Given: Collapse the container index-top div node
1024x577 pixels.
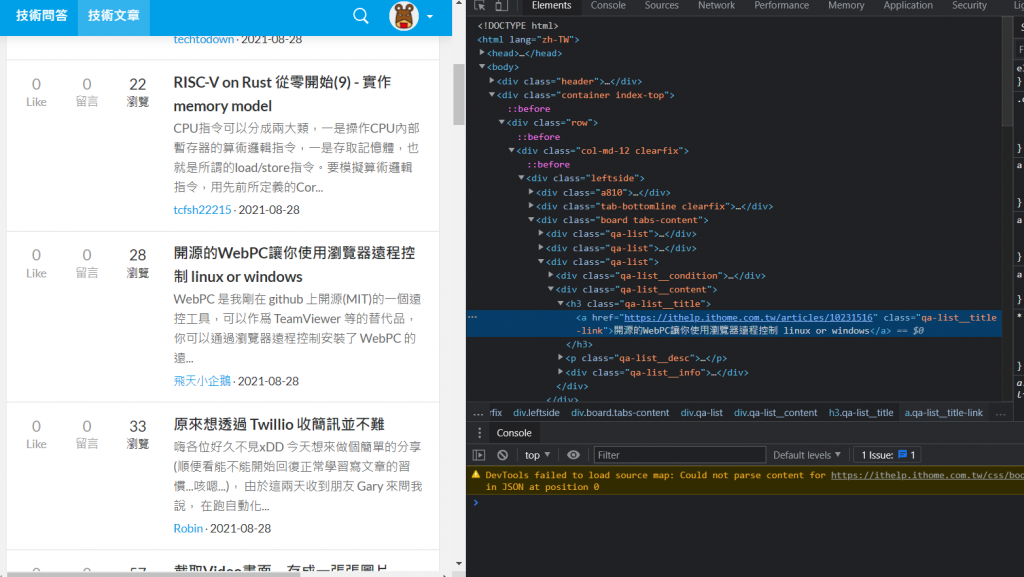Looking at the screenshot, I should (x=492, y=95).
